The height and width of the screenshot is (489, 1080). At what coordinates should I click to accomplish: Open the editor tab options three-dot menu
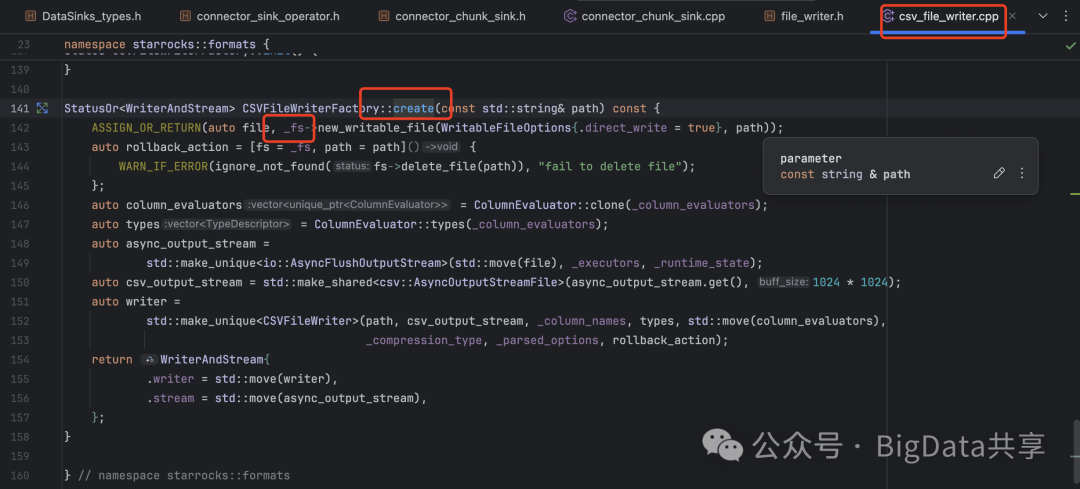[1066, 16]
